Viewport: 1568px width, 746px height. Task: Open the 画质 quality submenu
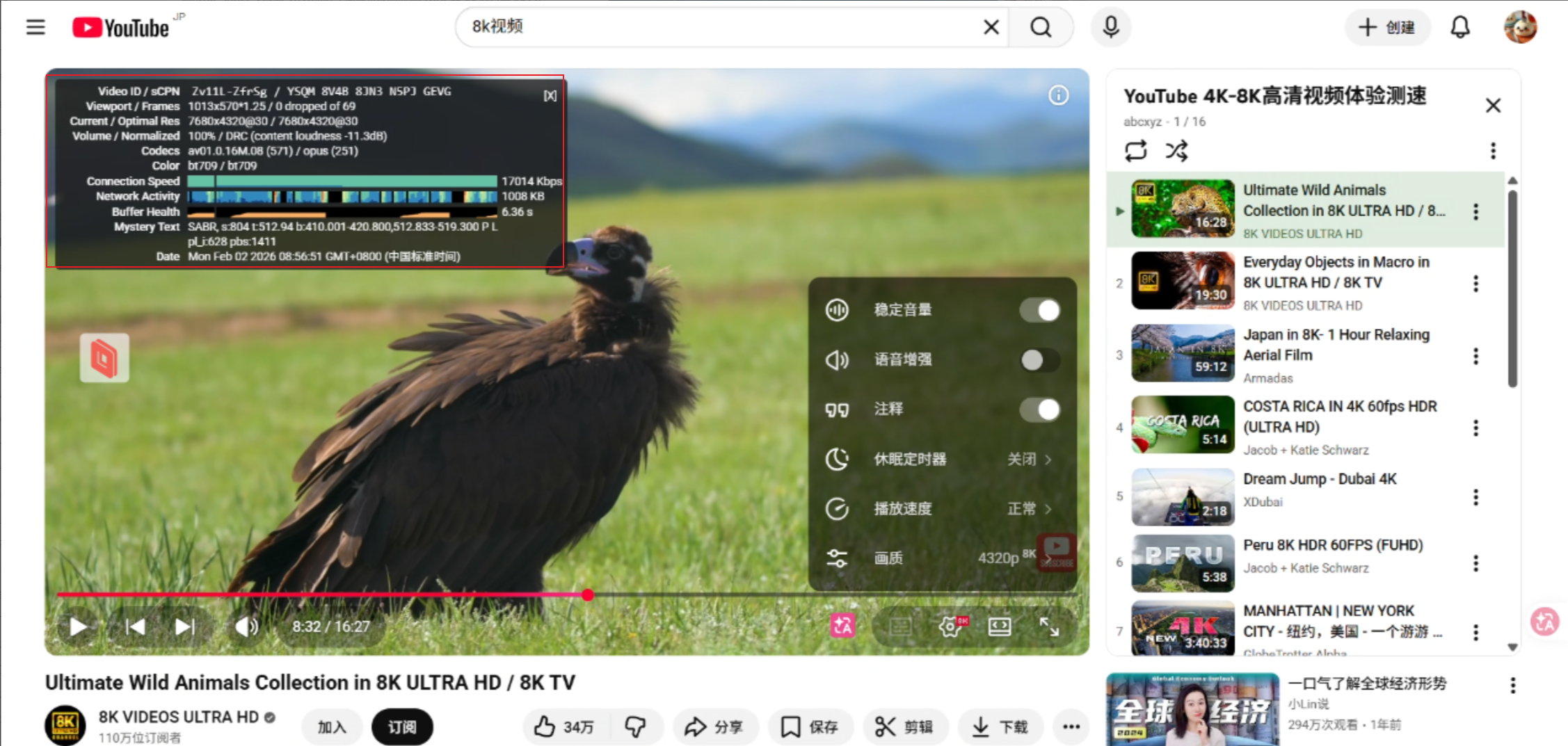tap(942, 558)
